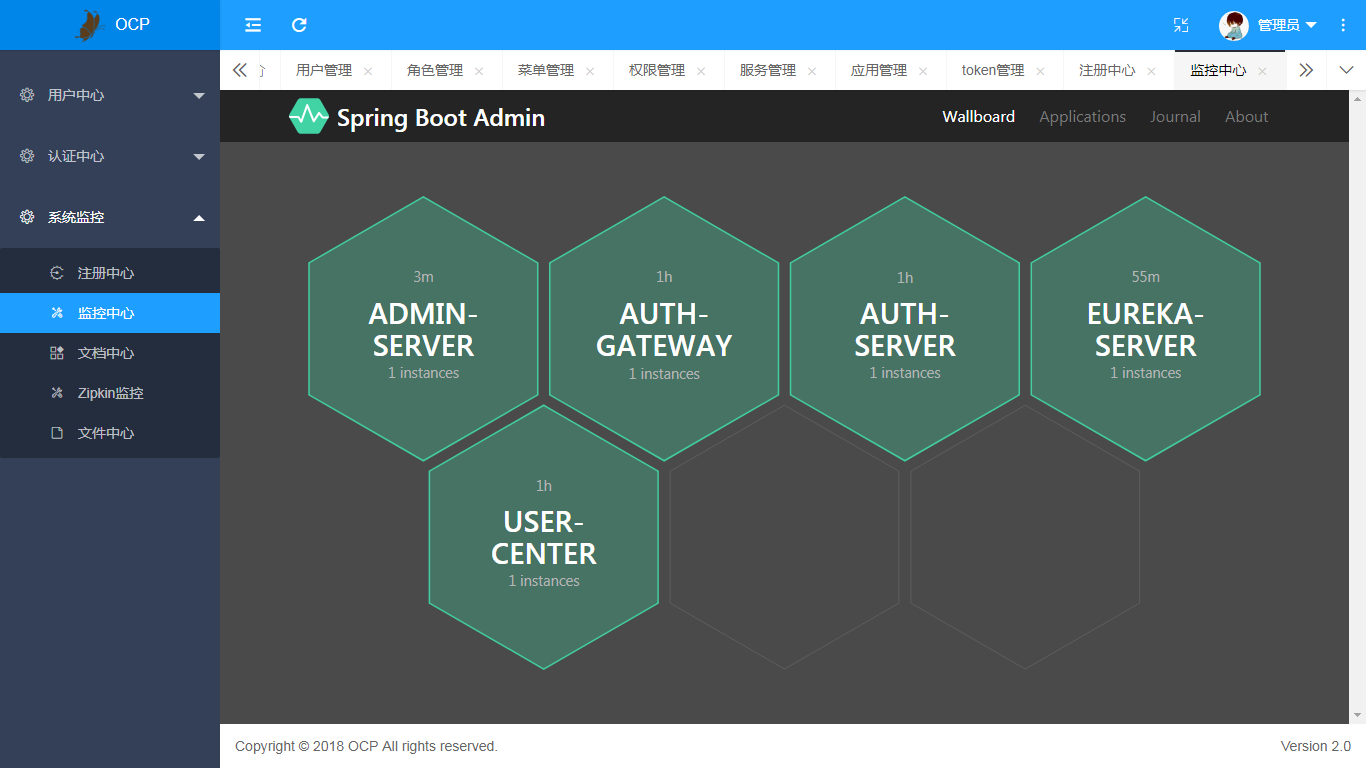This screenshot has width=1366, height=768.
Task: Click the 注册中心 sidebar icon
Action: click(57, 273)
